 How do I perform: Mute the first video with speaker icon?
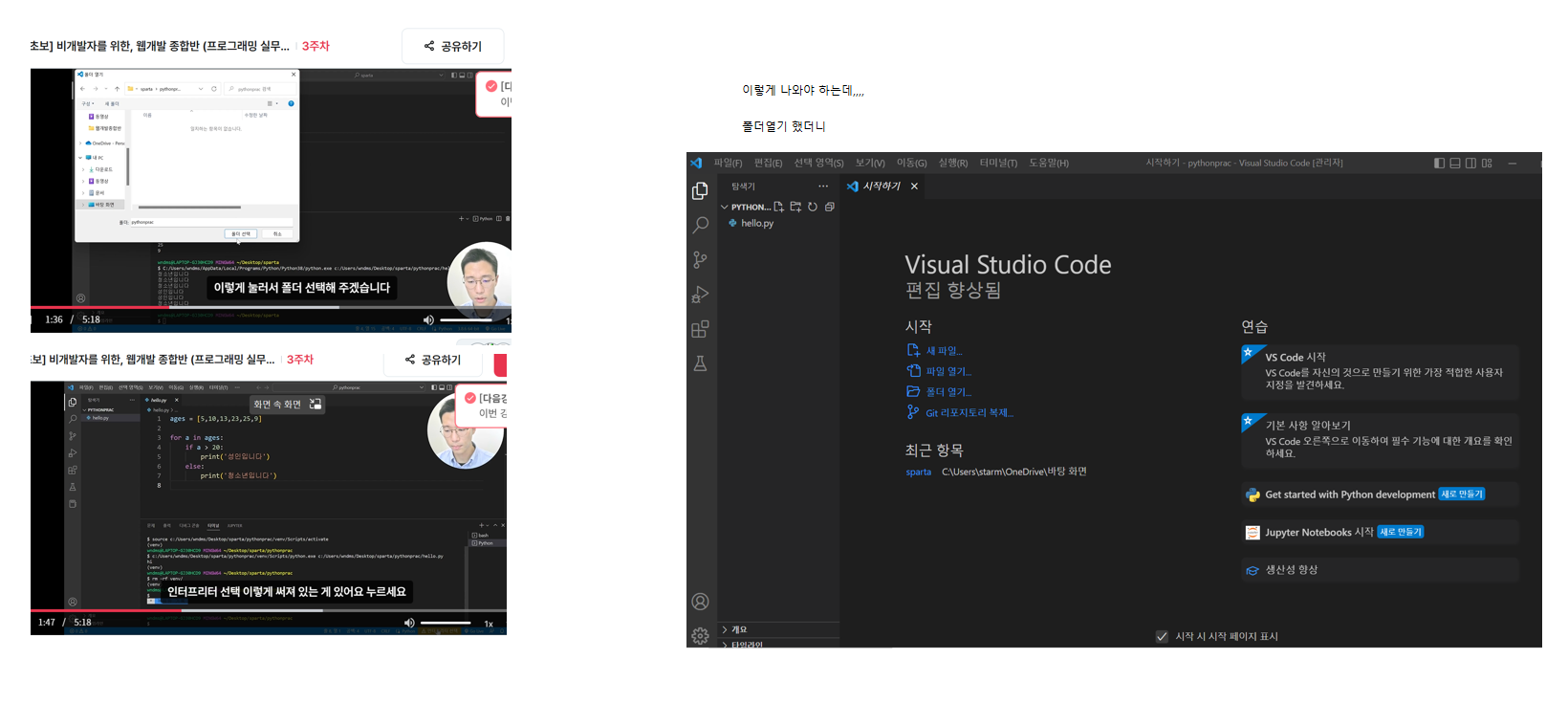427,319
